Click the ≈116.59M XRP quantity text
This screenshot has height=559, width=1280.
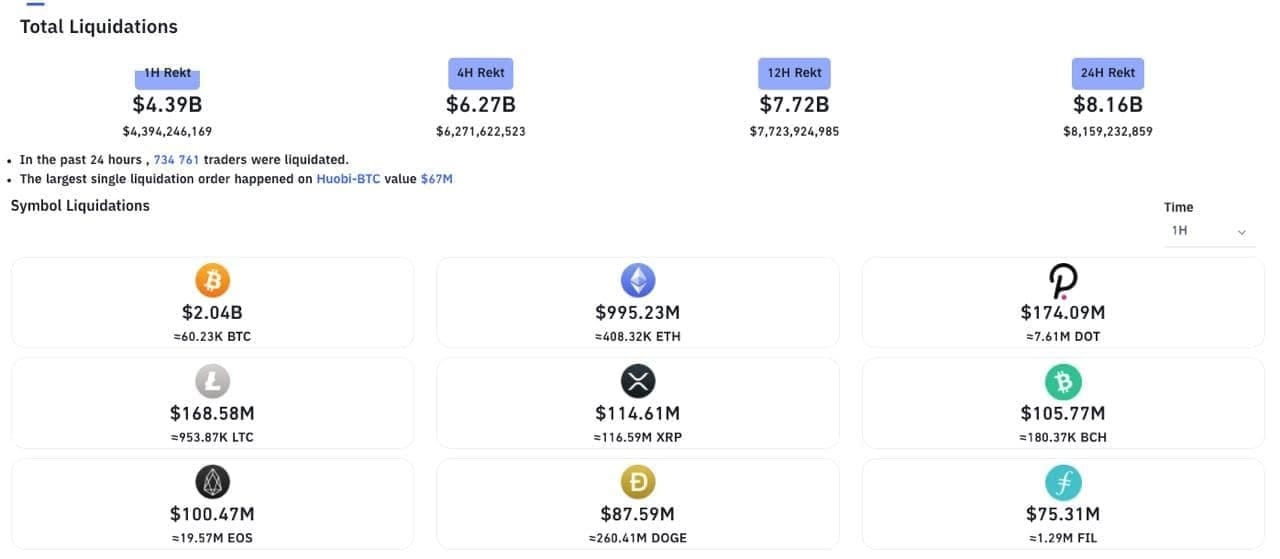click(638, 438)
